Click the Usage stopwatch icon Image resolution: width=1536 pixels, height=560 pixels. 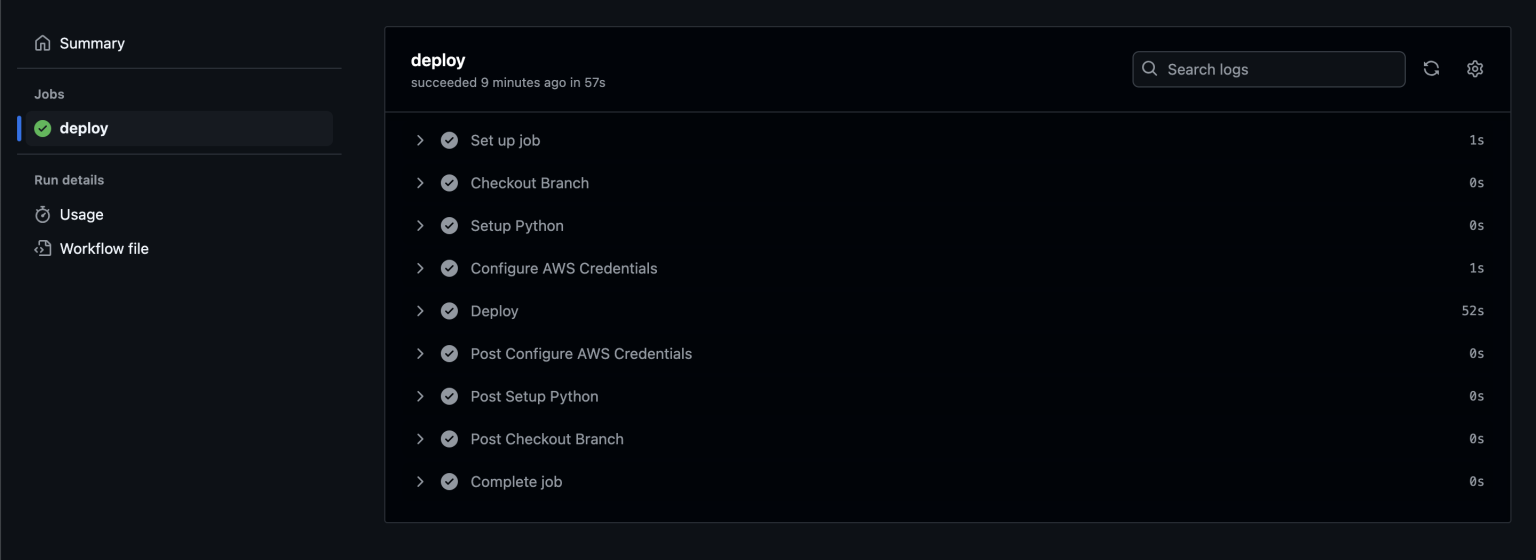coord(42,215)
